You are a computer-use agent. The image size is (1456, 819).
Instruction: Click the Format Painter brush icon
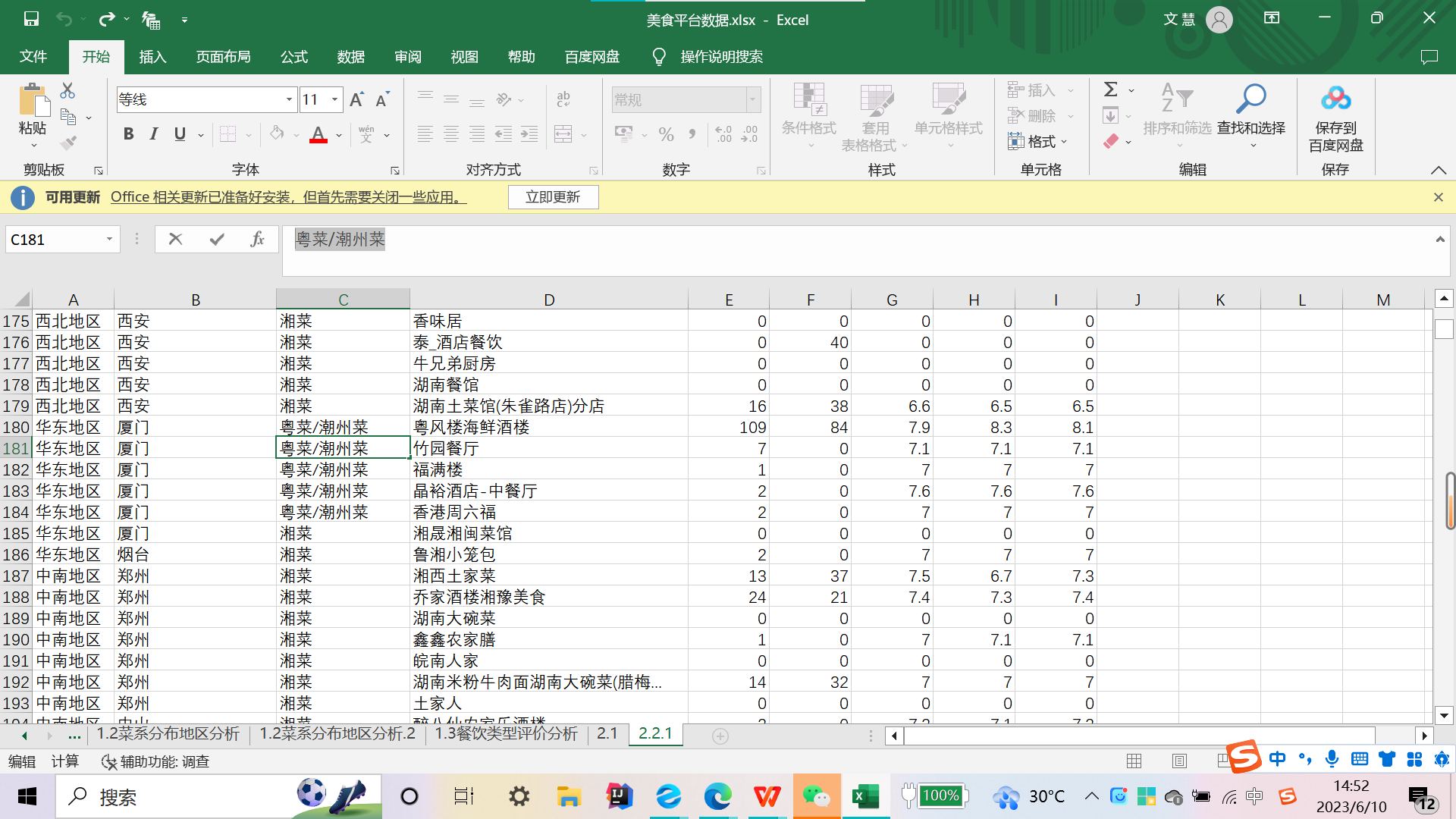pyautogui.click(x=69, y=143)
